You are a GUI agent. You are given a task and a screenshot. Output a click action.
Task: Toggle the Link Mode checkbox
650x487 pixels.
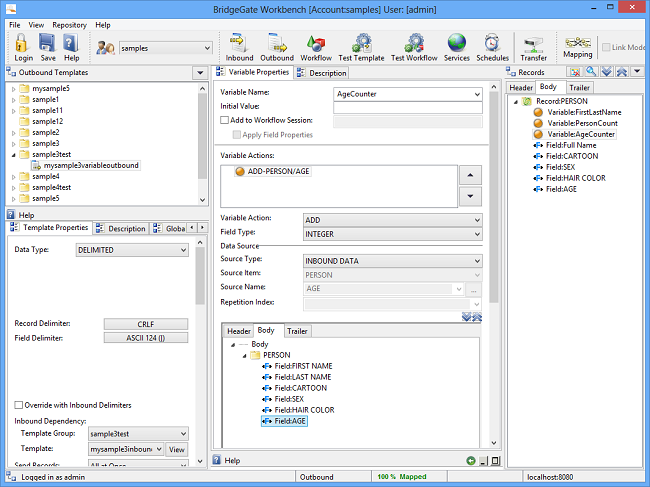[x=606, y=47]
